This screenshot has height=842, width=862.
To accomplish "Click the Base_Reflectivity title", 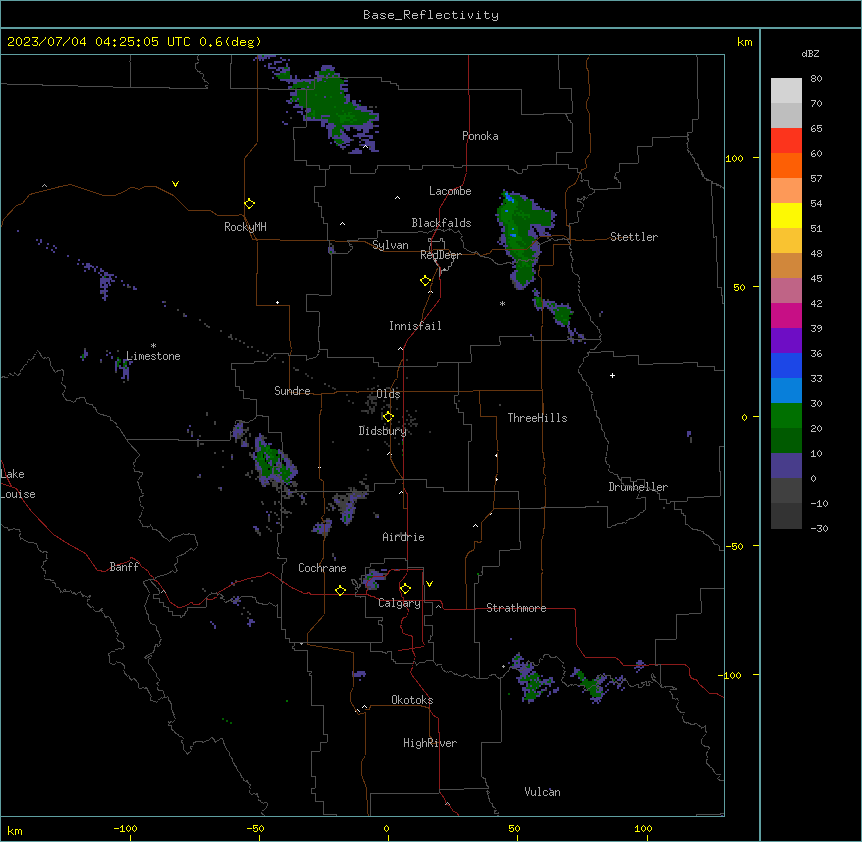I will (x=431, y=15).
